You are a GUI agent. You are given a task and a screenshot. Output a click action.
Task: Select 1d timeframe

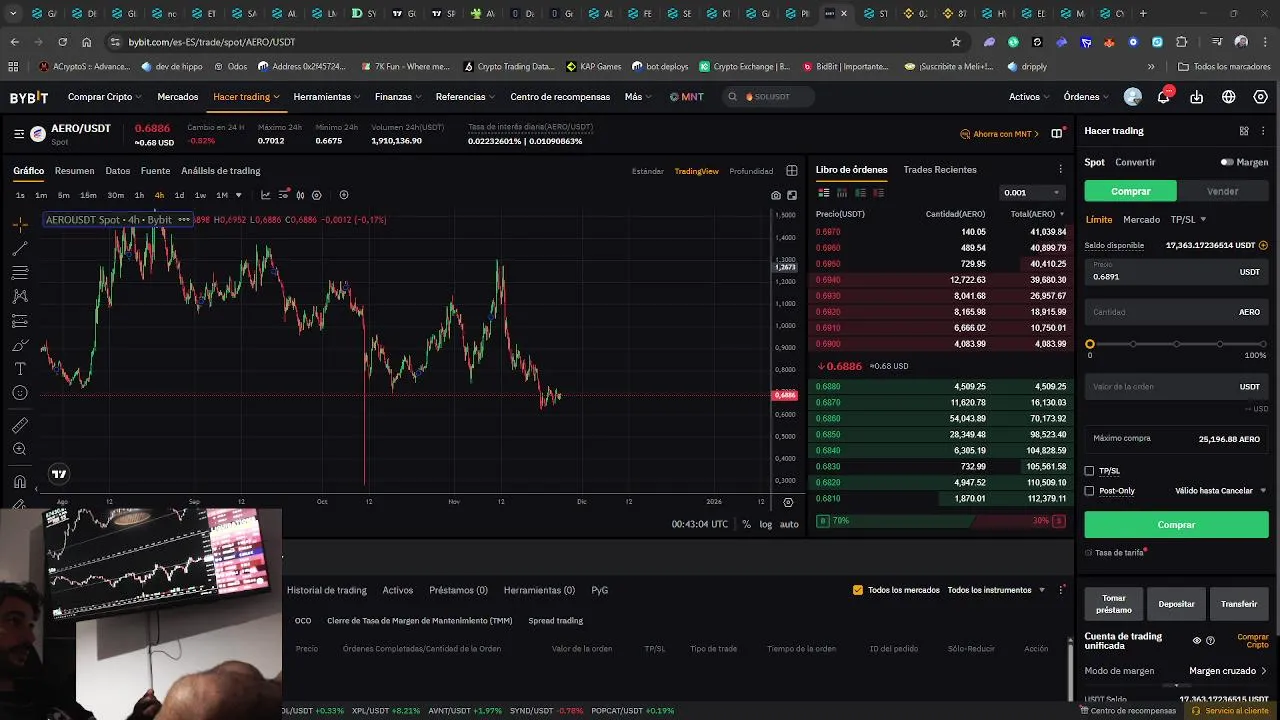(x=179, y=195)
